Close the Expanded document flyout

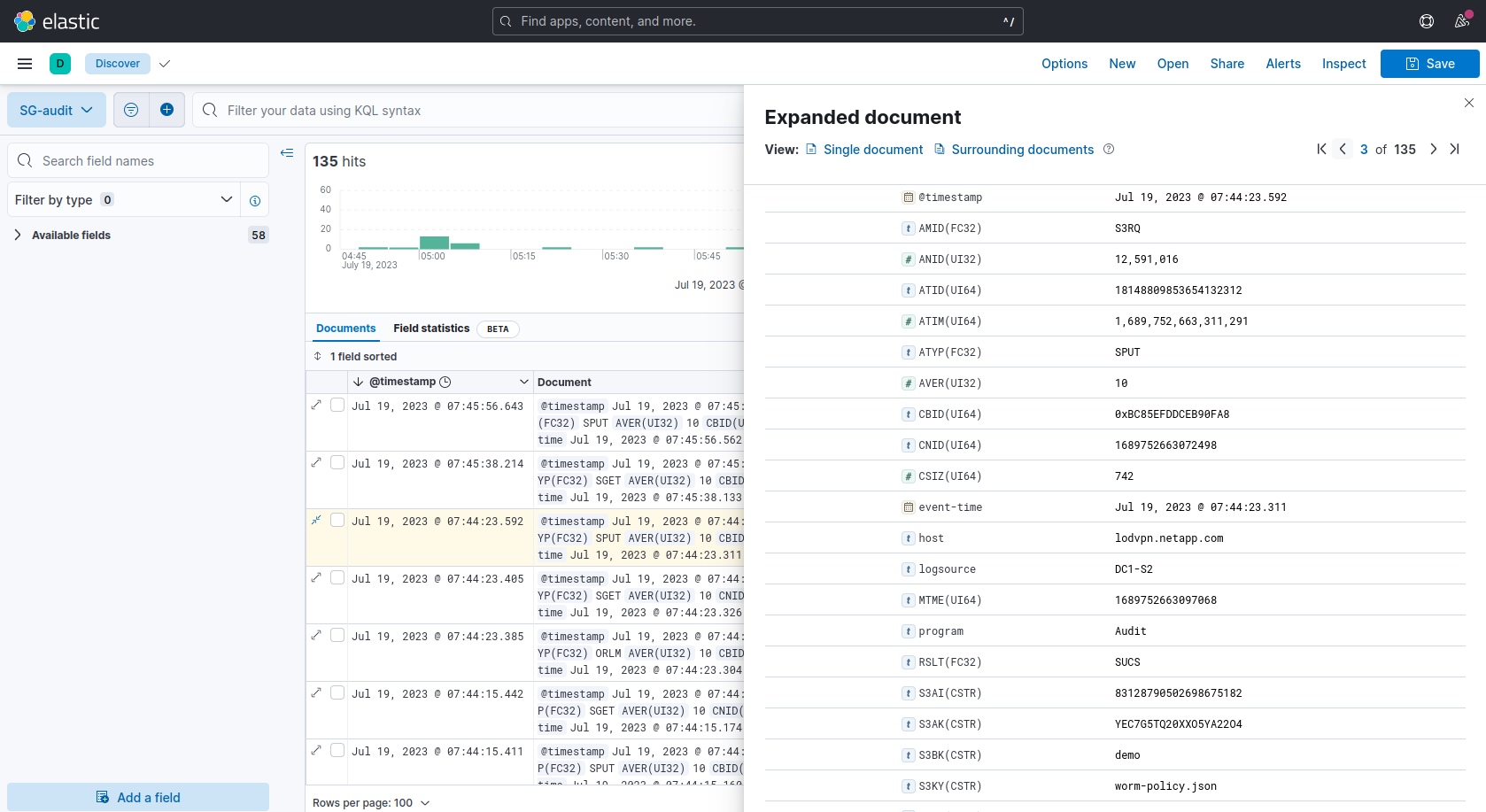click(1469, 103)
